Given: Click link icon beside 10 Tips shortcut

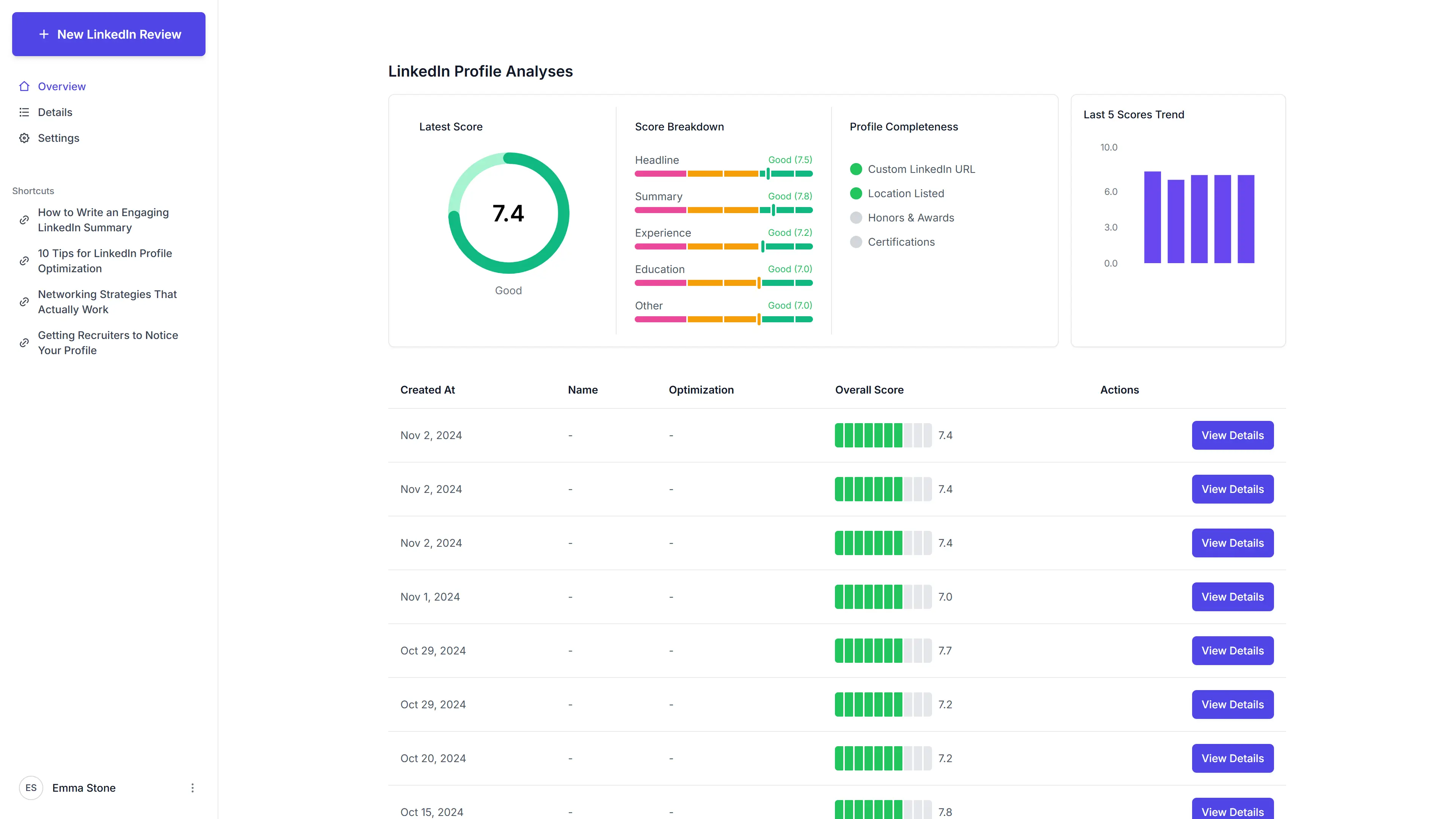Looking at the screenshot, I should pos(24,261).
